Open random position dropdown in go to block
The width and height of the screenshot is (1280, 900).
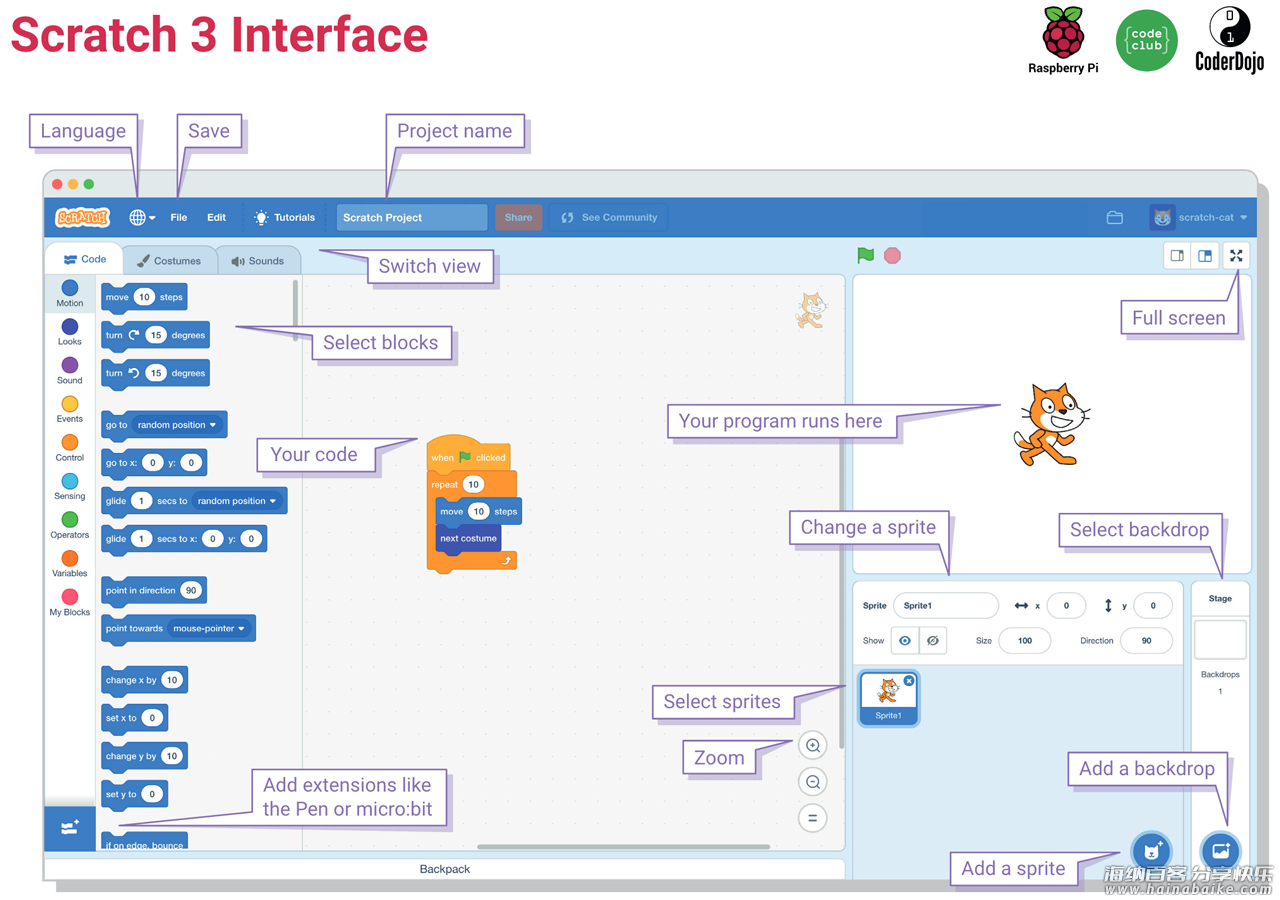point(177,425)
